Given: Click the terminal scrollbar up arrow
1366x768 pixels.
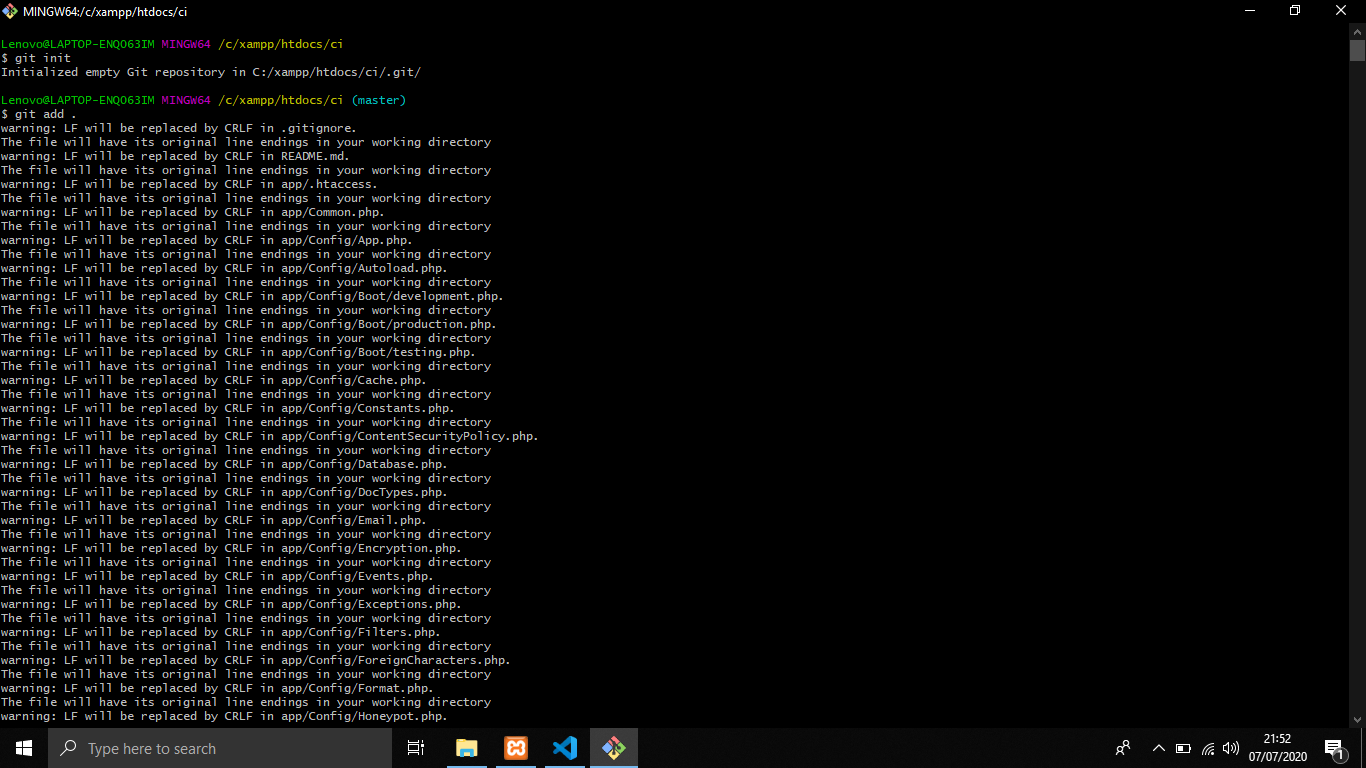Looking at the screenshot, I should [1357, 31].
